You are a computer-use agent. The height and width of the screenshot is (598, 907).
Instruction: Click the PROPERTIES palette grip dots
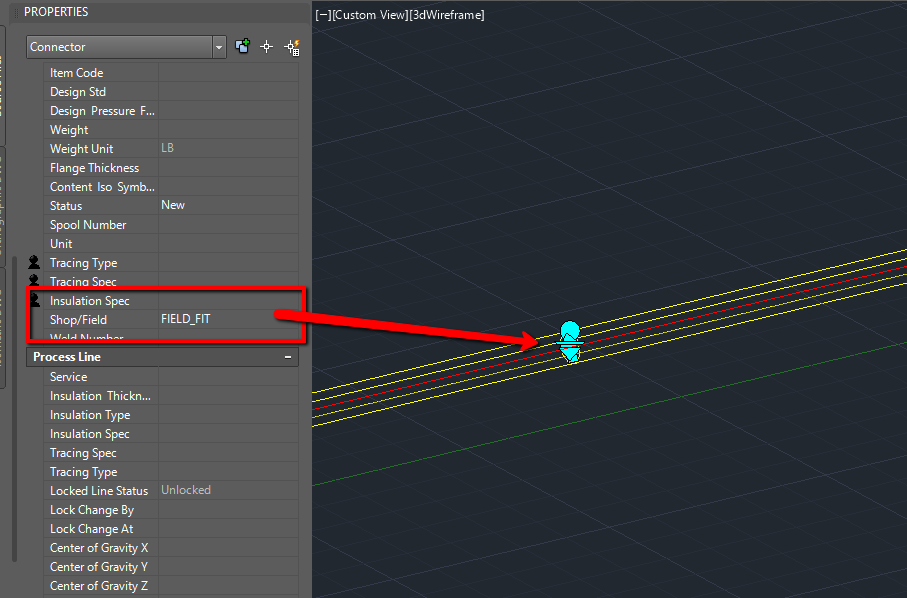pyautogui.click(x=16, y=12)
